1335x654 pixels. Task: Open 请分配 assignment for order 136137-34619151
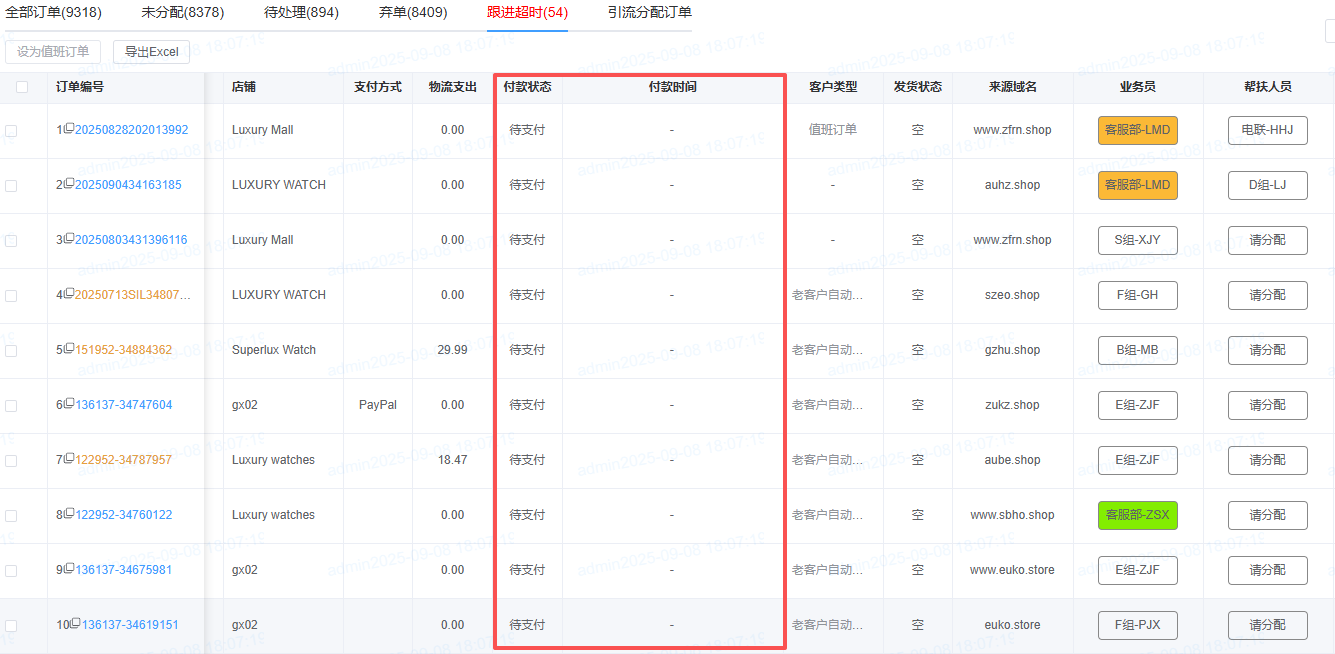click(x=1267, y=625)
